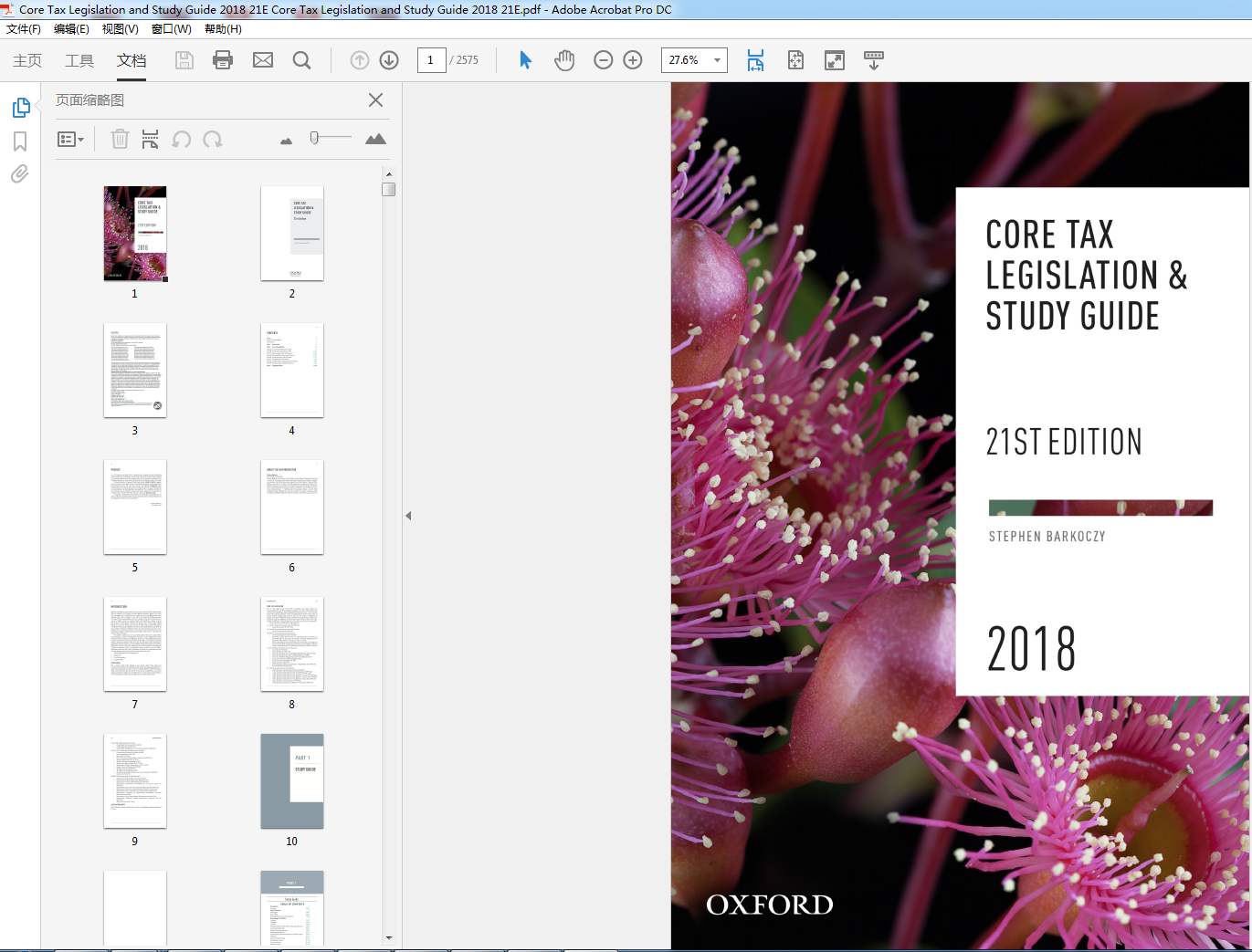This screenshot has height=952, width=1252.
Task: Go to previous page arrow
Action: (x=360, y=60)
